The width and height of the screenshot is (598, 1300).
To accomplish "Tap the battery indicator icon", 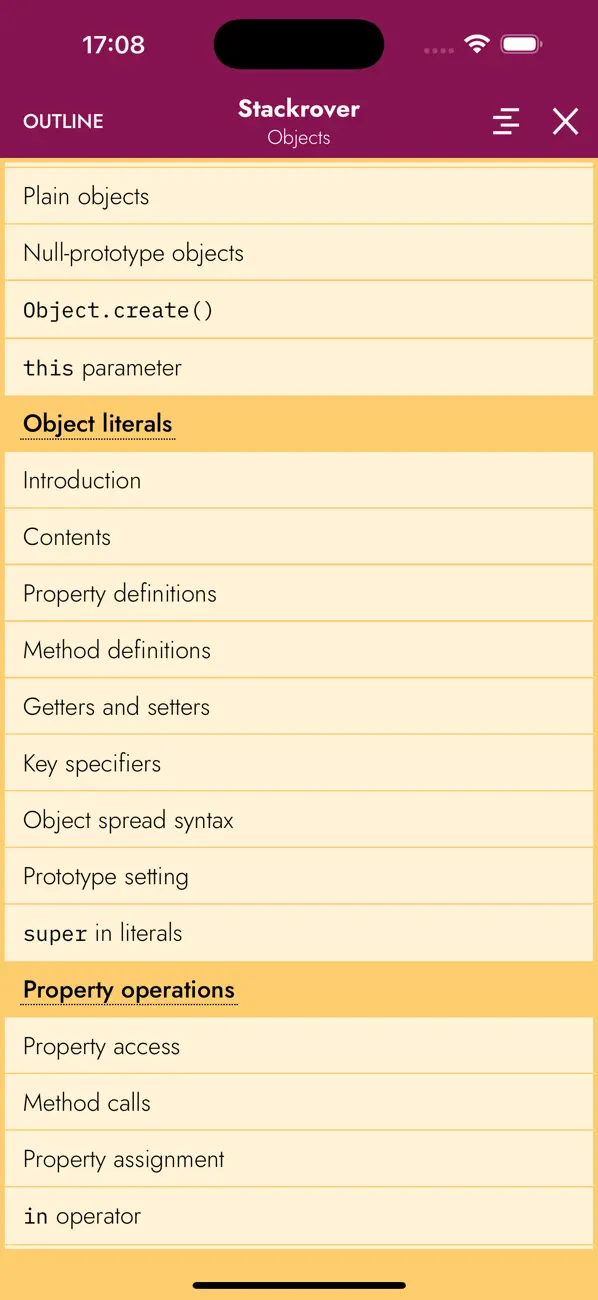I will (522, 43).
